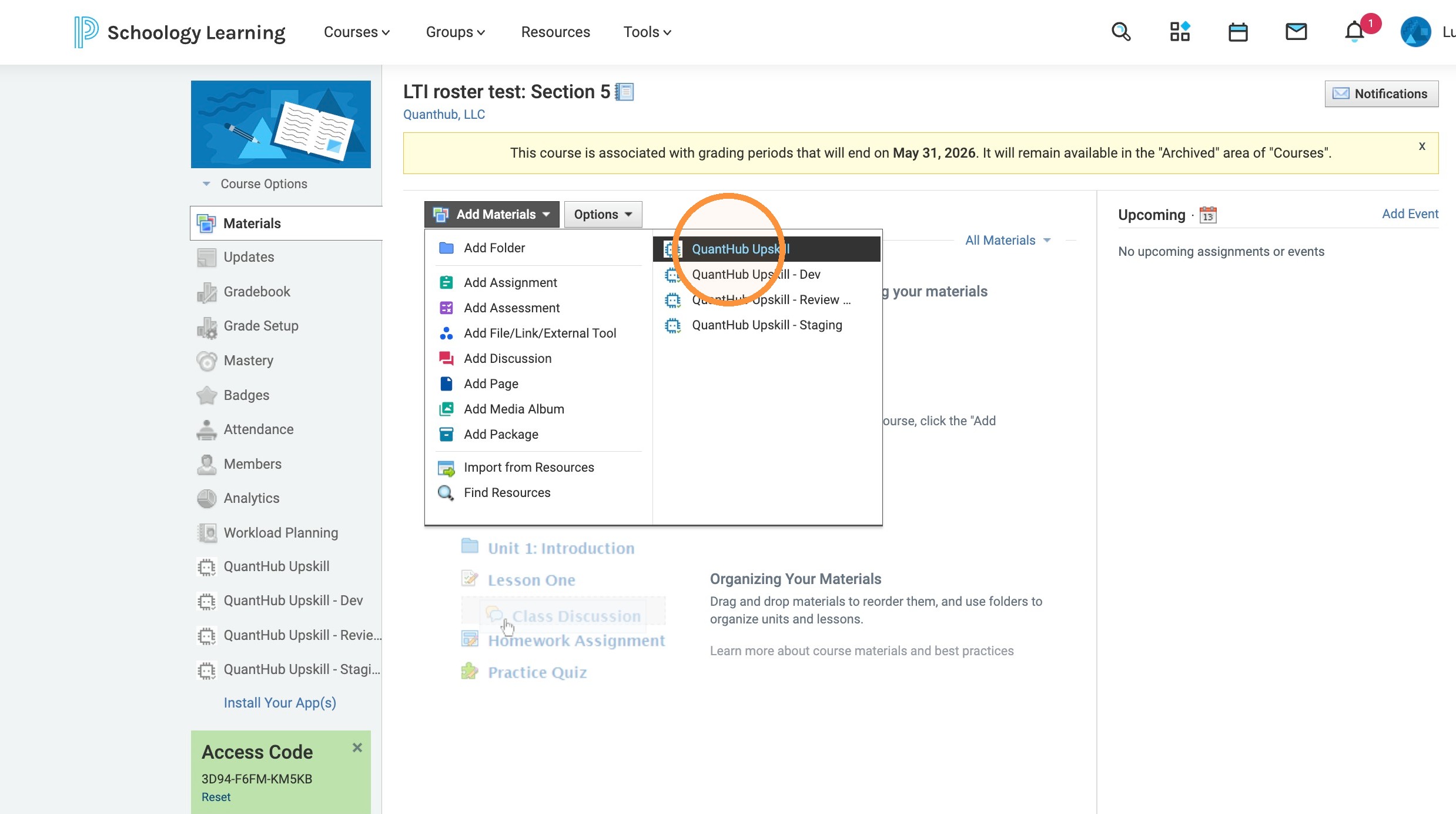Expand the Groups dropdown
Viewport: 1456px width, 814px height.
[455, 32]
